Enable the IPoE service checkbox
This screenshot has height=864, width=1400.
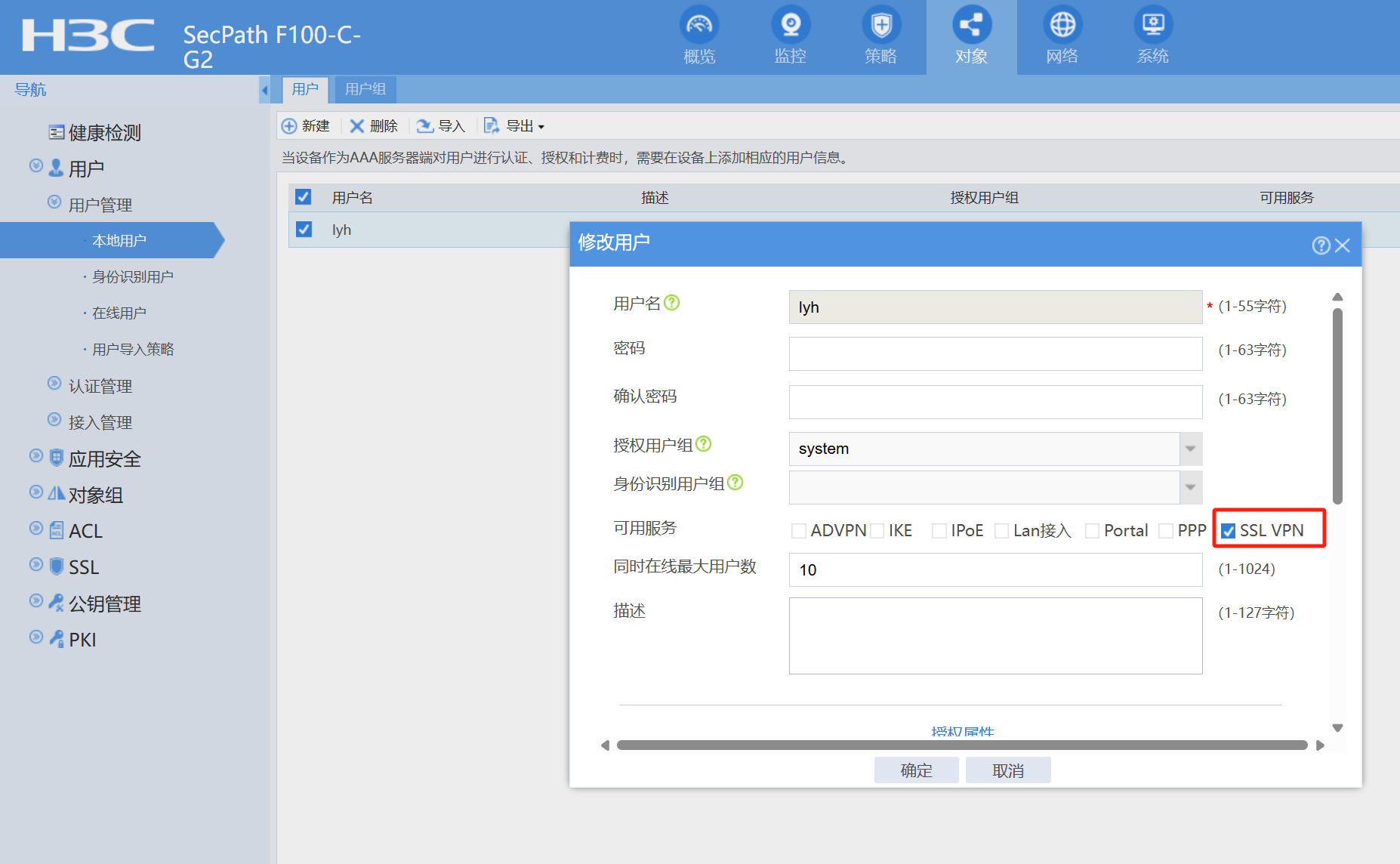[x=939, y=531]
